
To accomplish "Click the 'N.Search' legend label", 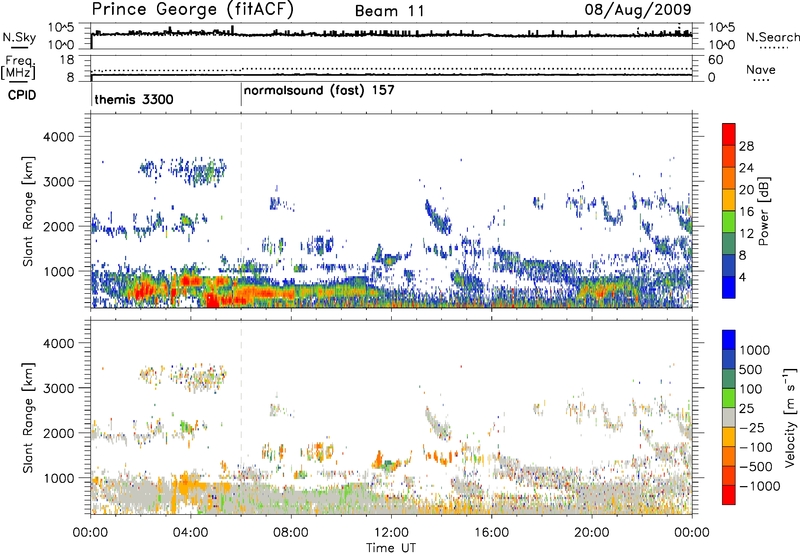I will 772,37.
